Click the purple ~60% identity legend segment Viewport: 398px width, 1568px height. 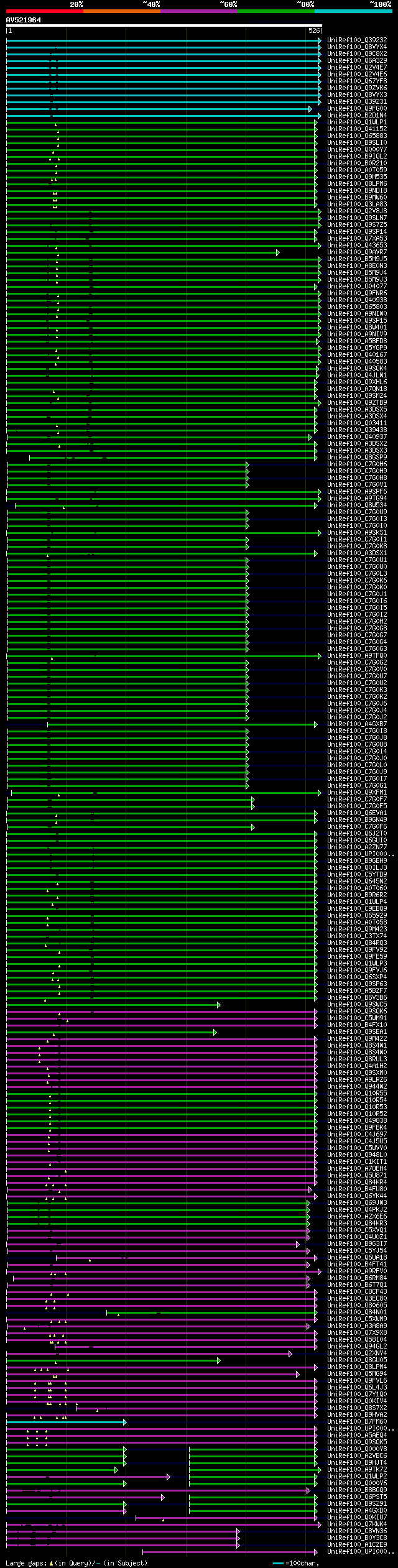click(199, 11)
